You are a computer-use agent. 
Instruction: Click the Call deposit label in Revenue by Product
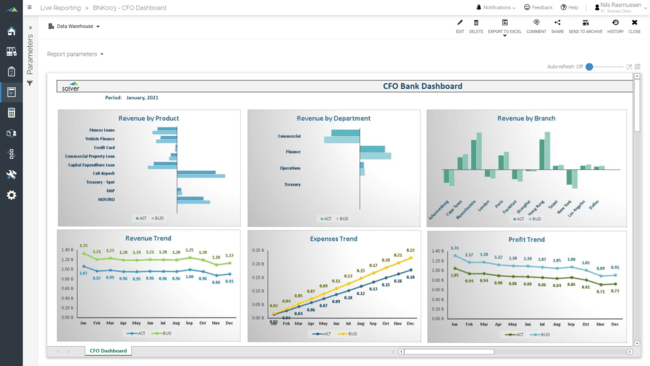104,173
